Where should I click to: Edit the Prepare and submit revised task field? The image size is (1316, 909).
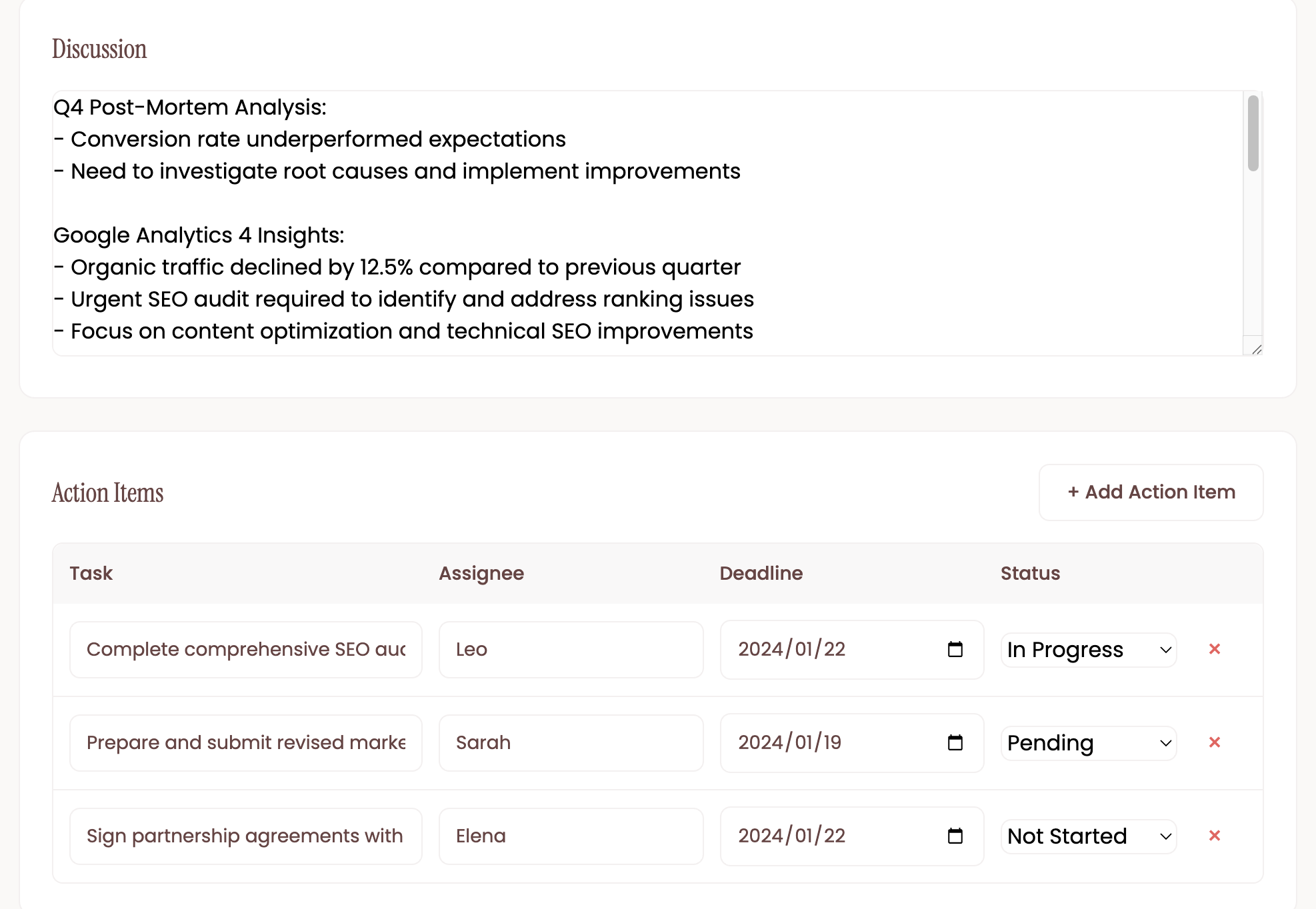point(245,743)
